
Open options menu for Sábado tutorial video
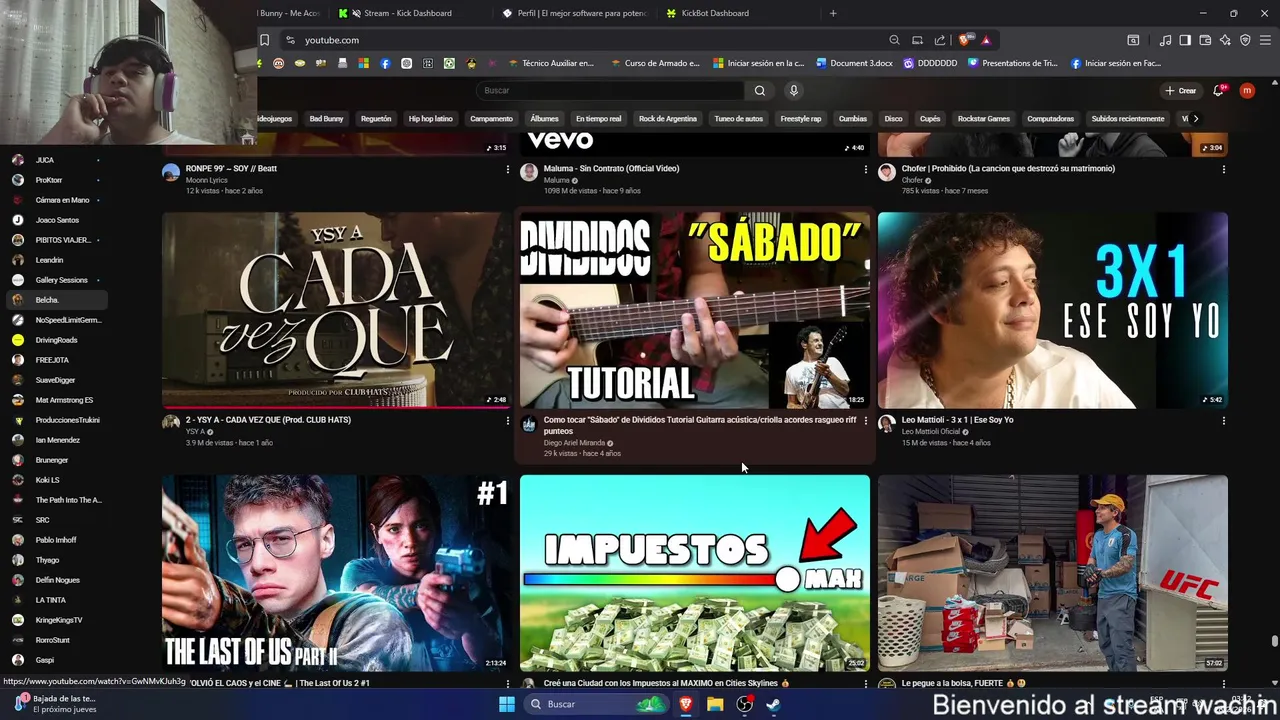click(865, 421)
